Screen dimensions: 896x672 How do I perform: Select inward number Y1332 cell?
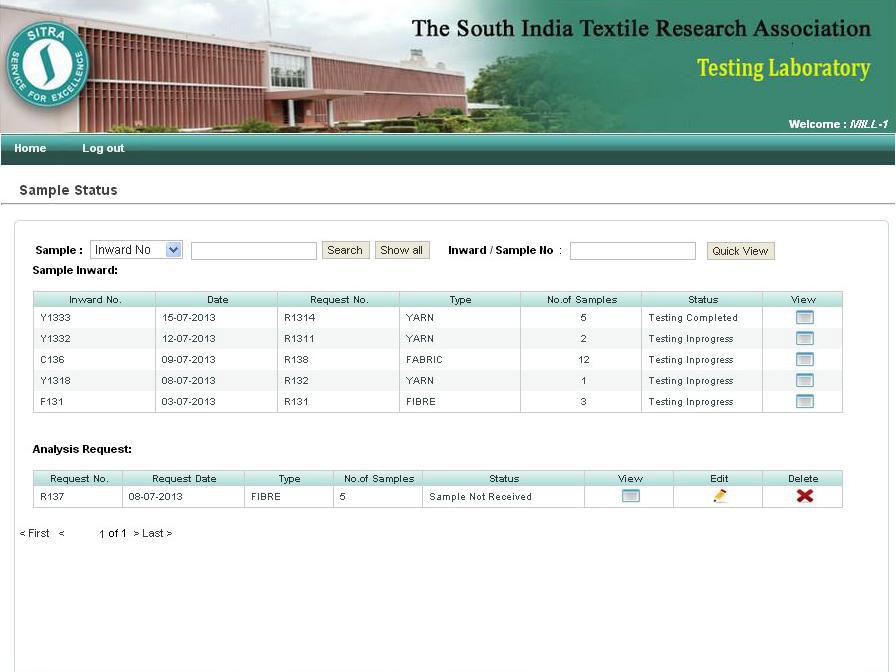tap(94, 338)
